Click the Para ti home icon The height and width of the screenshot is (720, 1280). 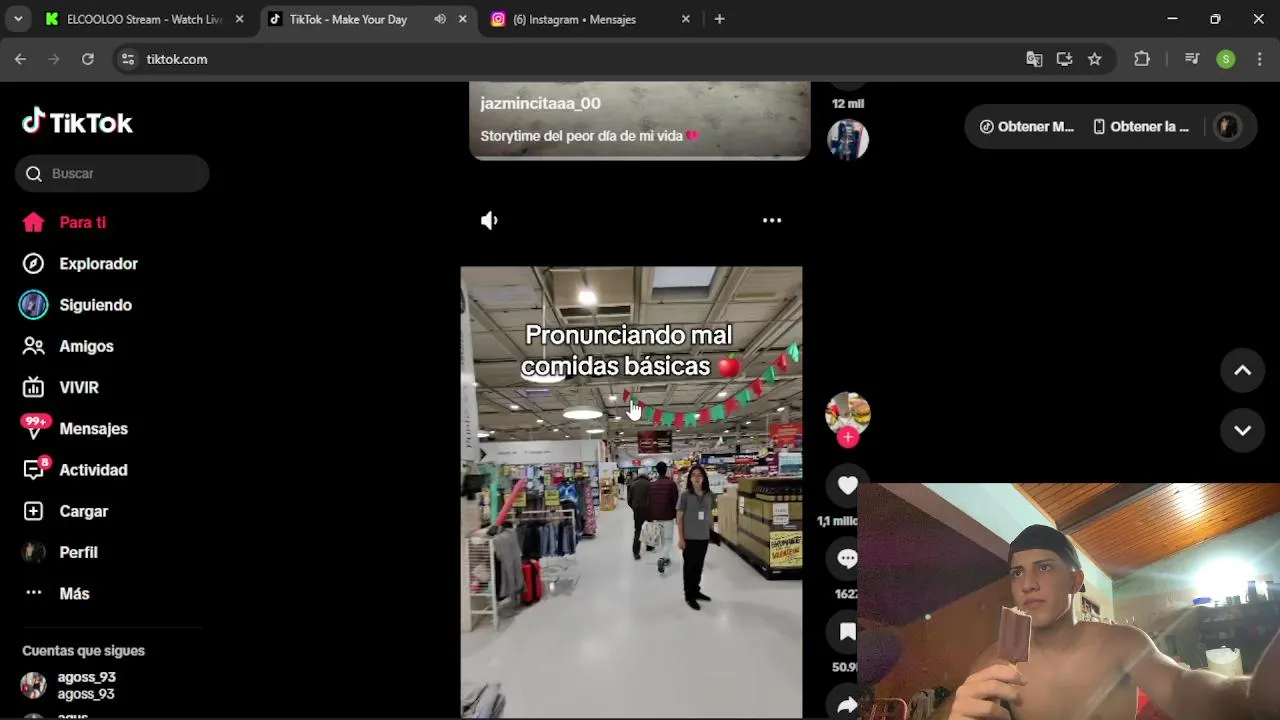(x=33, y=222)
